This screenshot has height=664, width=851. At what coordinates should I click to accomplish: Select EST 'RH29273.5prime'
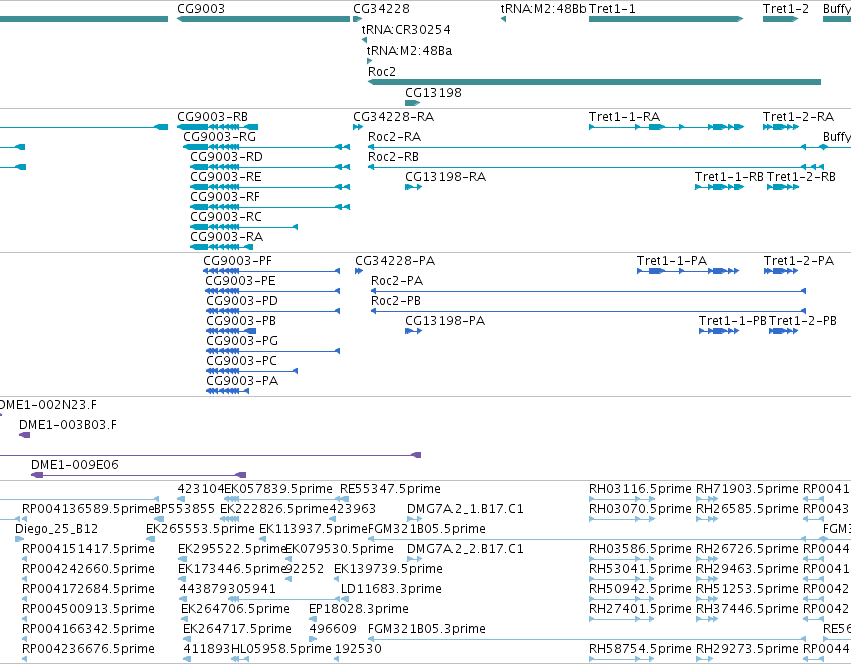click(747, 649)
